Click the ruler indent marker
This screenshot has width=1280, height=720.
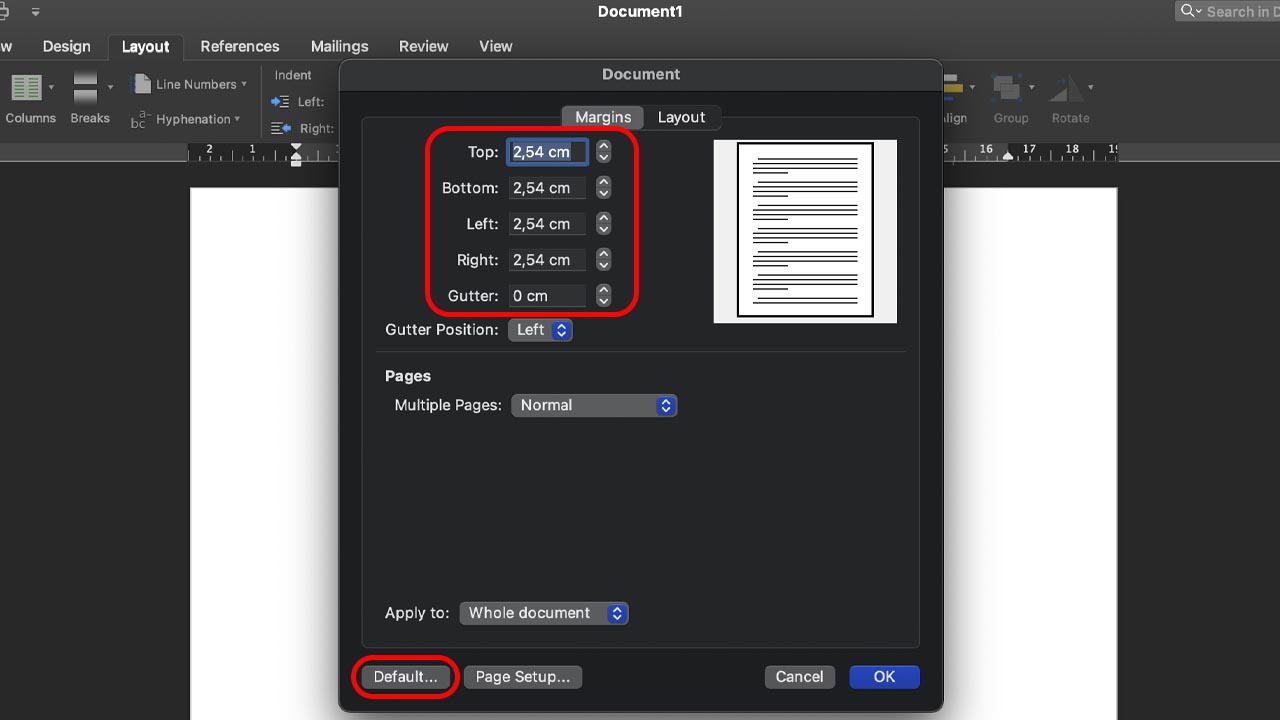(x=296, y=153)
